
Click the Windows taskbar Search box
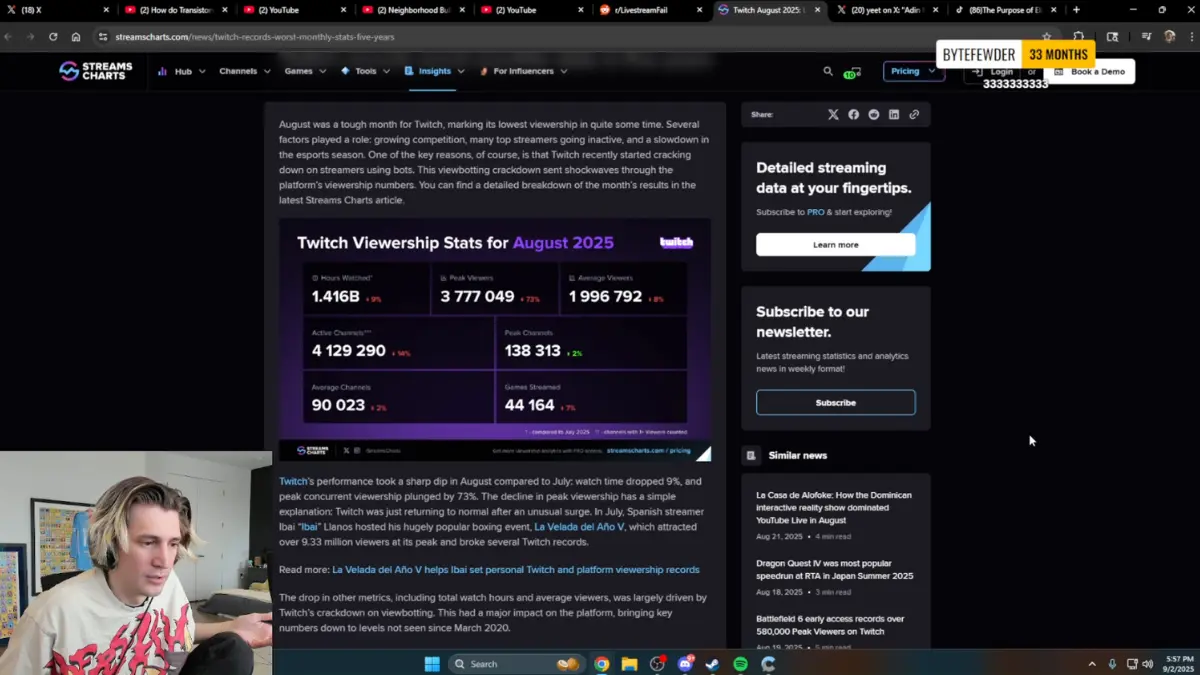(516, 664)
